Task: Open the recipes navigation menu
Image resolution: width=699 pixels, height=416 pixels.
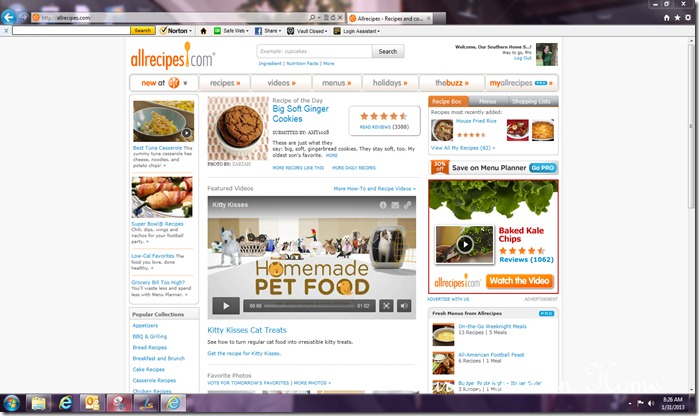Action: pyautogui.click(x=225, y=83)
